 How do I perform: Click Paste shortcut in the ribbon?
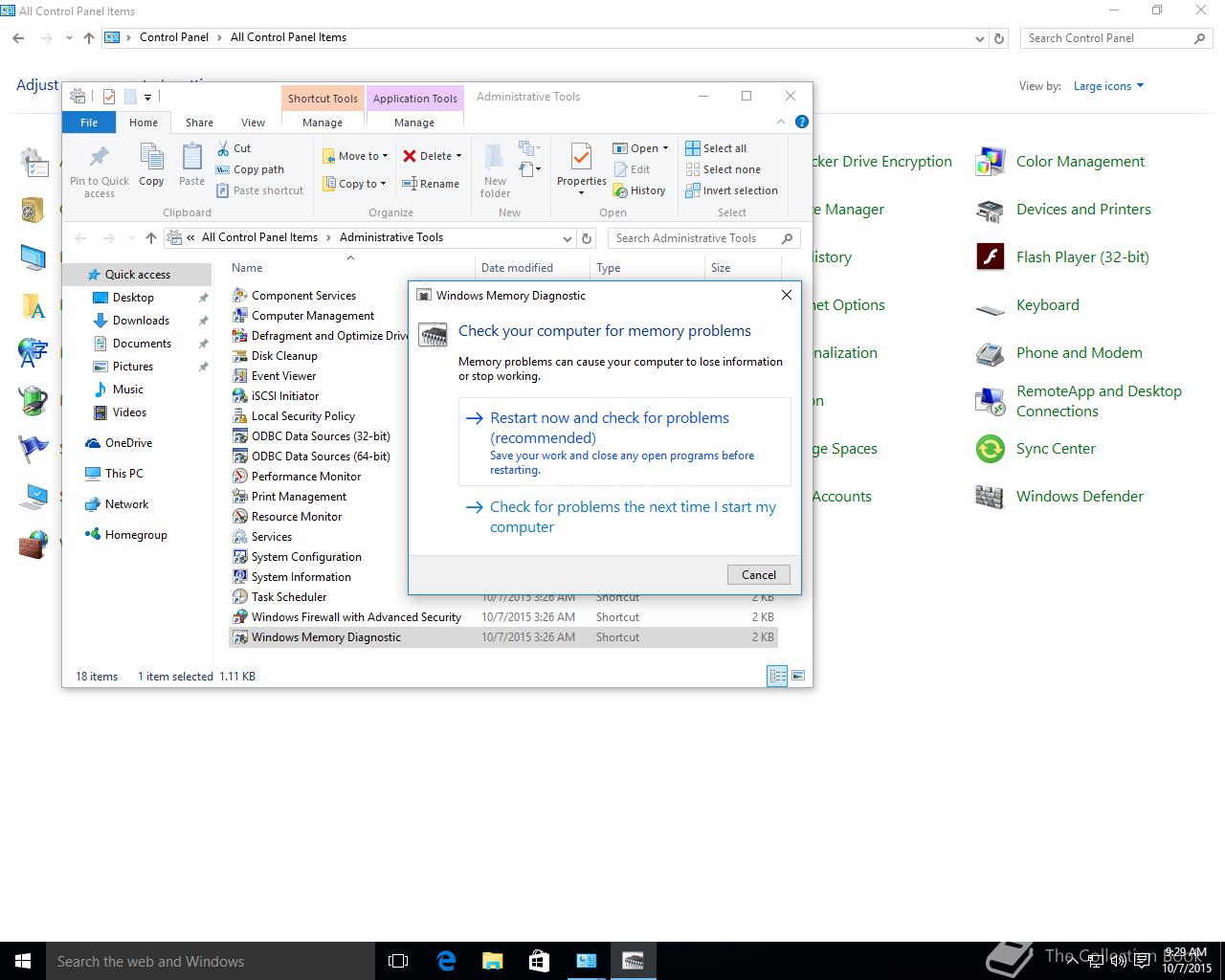259,190
